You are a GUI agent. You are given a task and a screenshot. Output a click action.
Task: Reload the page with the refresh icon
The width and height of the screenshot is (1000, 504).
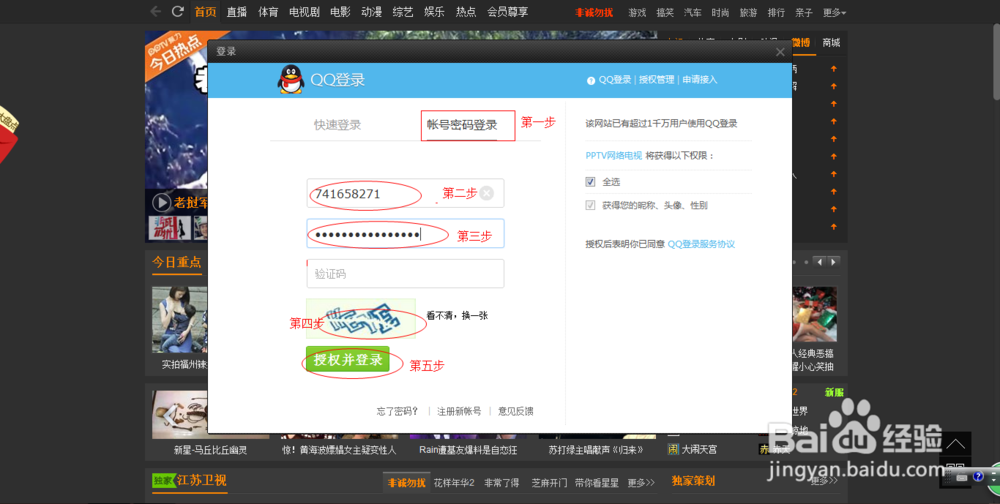coord(178,11)
